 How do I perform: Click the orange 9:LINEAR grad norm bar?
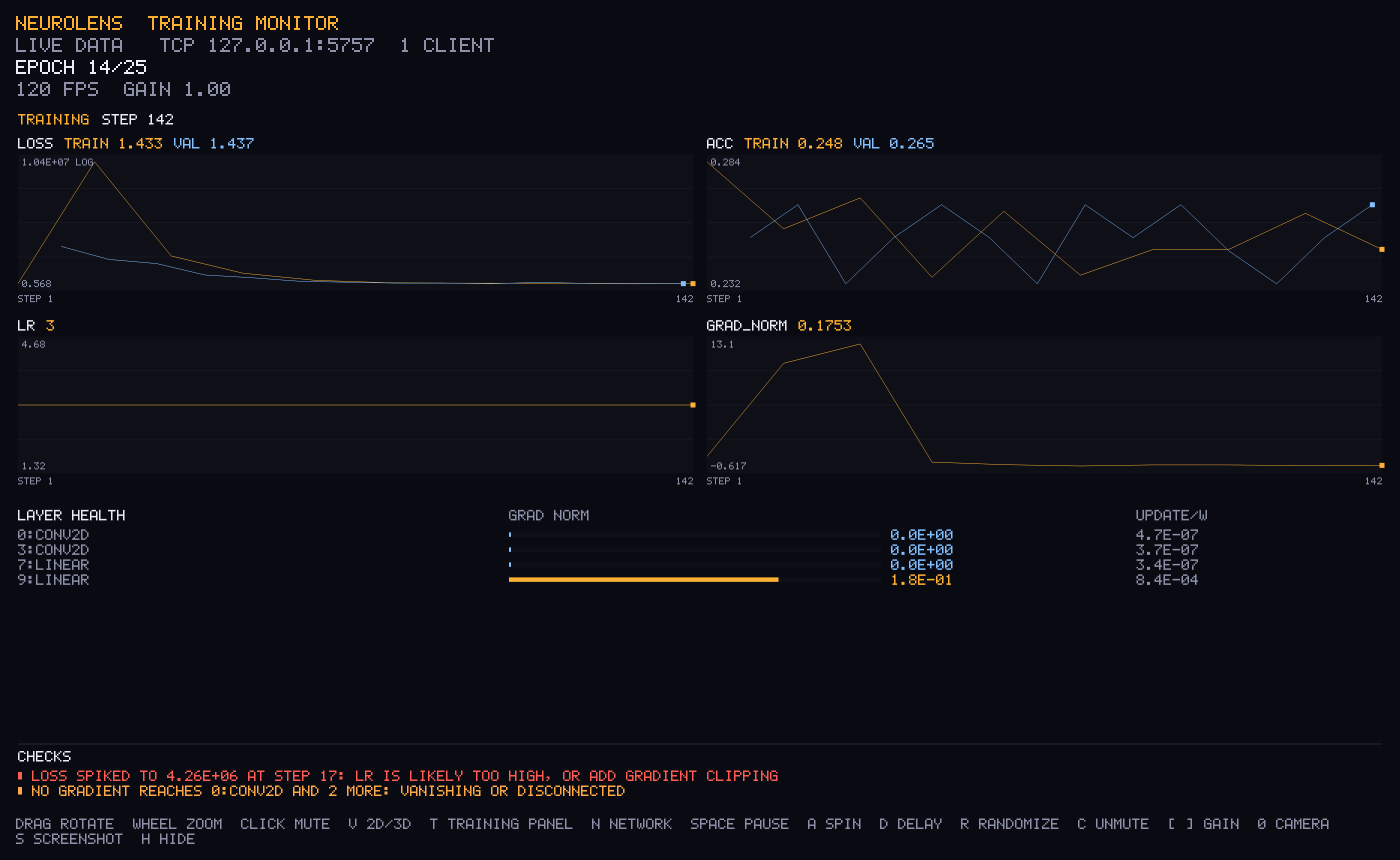[643, 579]
